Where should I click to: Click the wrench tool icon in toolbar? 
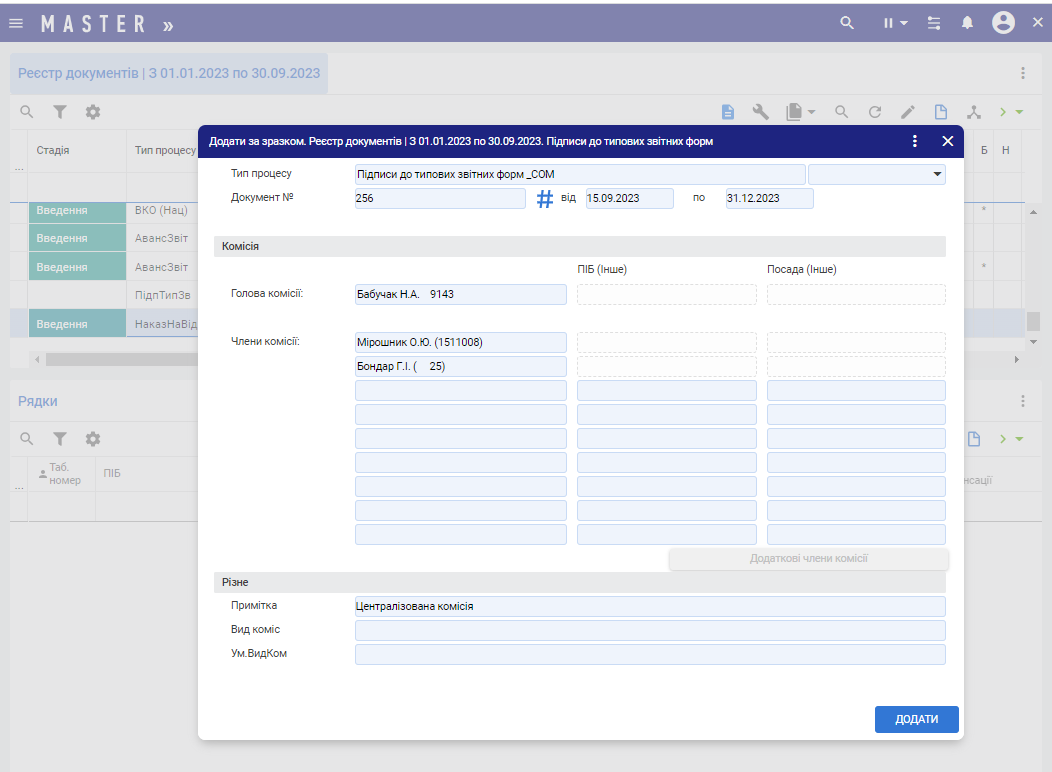[761, 112]
